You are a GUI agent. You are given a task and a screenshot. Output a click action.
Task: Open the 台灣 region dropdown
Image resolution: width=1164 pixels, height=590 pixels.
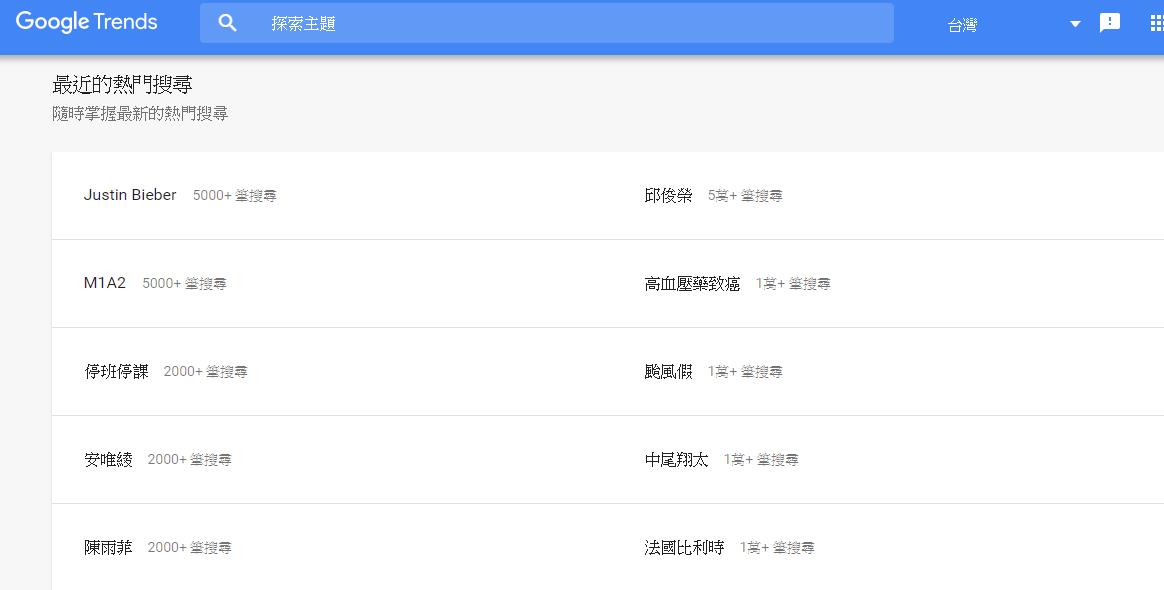coord(1014,24)
